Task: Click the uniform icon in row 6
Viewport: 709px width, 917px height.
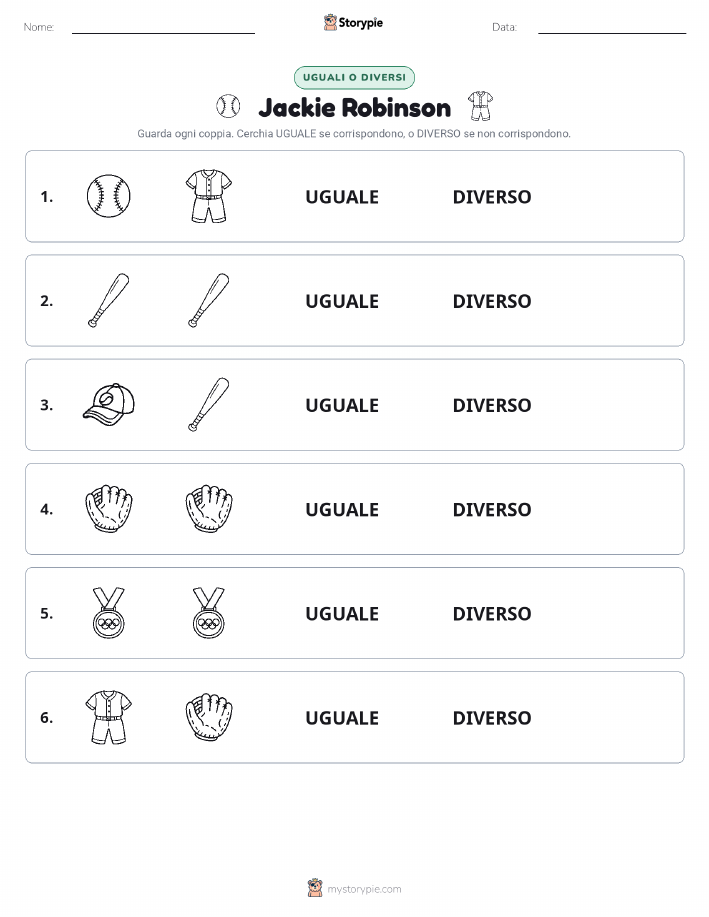Action: pos(108,717)
